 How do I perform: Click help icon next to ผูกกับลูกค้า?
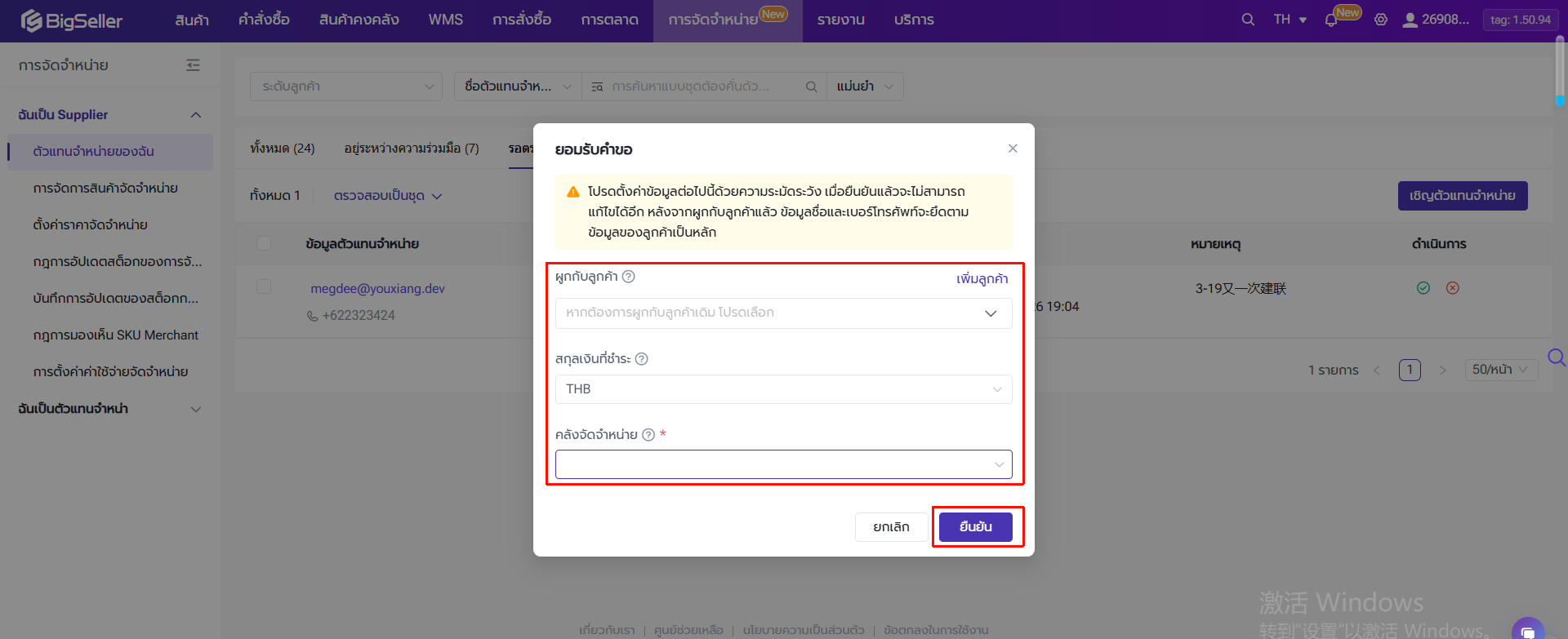(628, 277)
